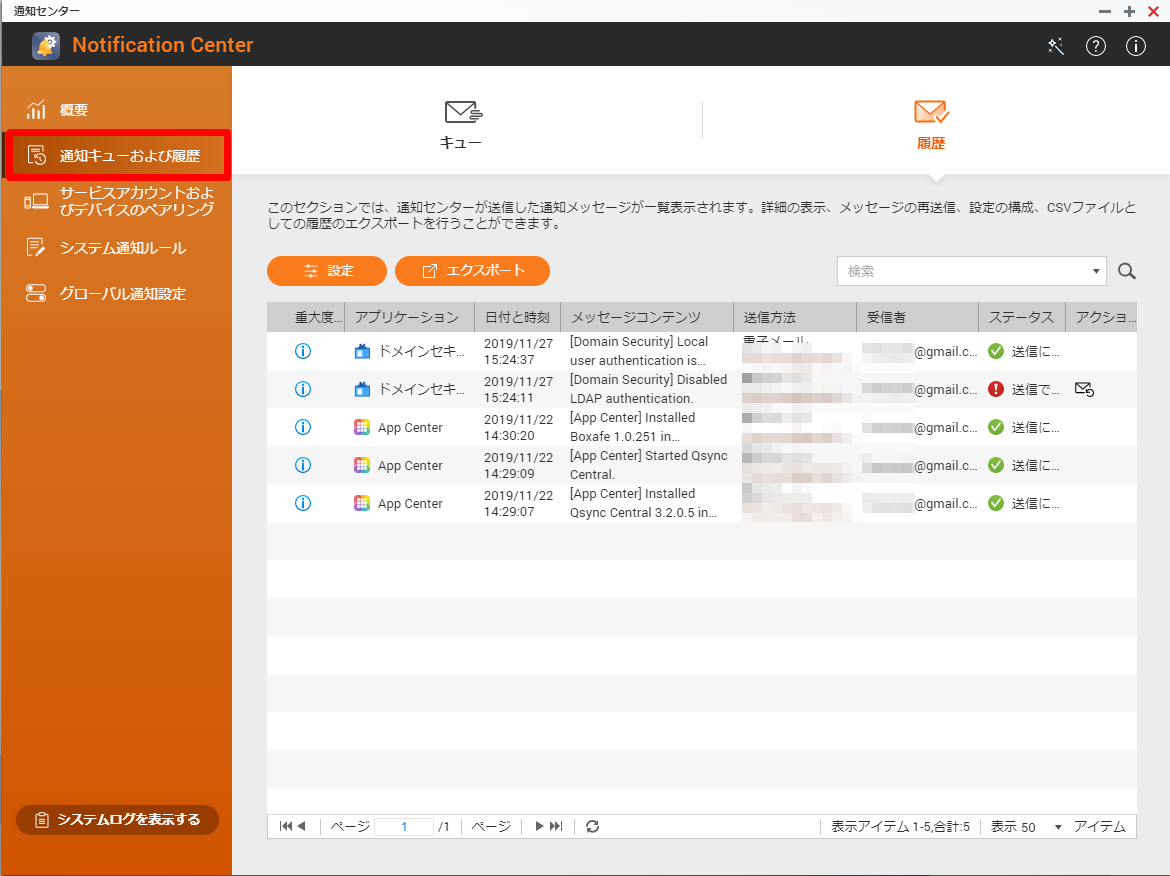
Task: Go to previous page arrow
Action: 301,826
